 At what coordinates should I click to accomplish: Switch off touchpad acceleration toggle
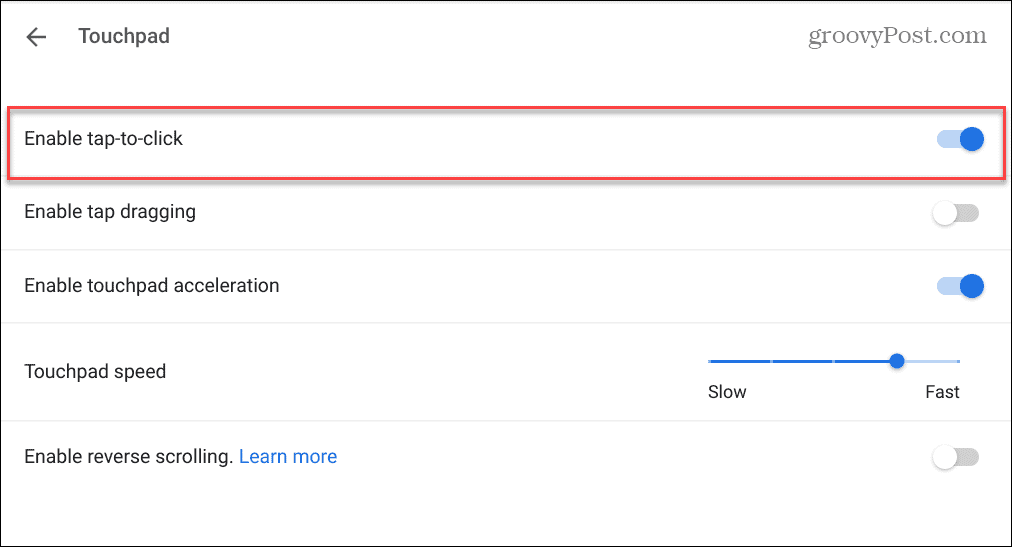(960, 286)
